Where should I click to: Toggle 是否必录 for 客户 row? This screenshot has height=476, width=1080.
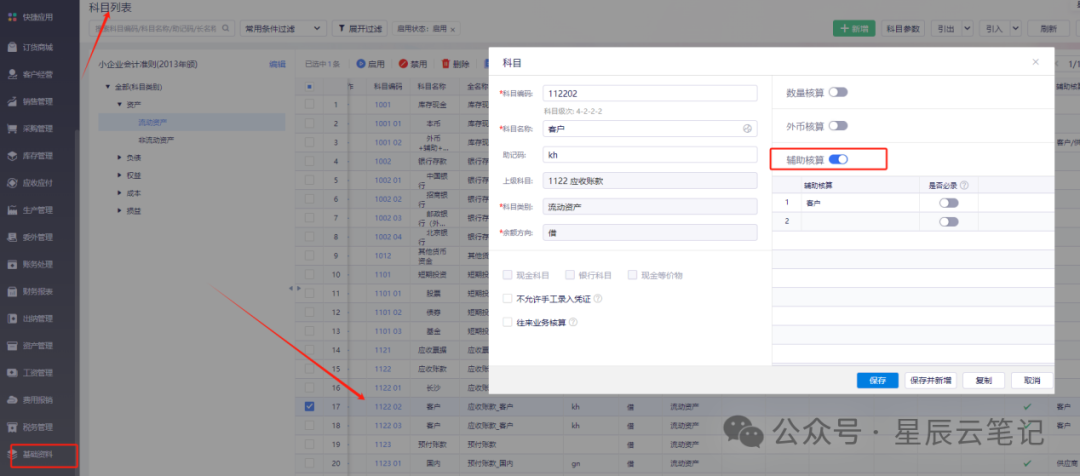[x=948, y=203]
